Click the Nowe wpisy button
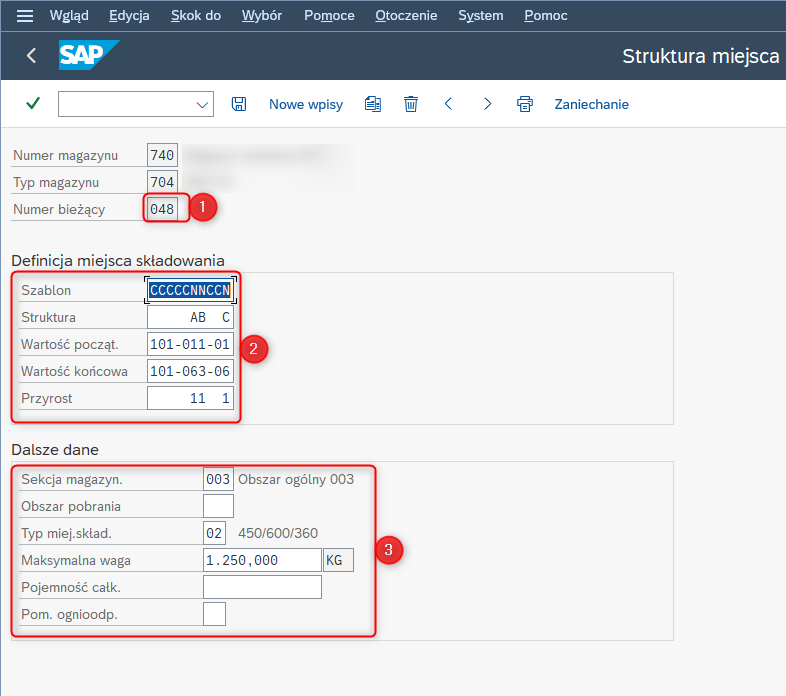Viewport: 786px width, 696px height. pyautogui.click(x=306, y=104)
